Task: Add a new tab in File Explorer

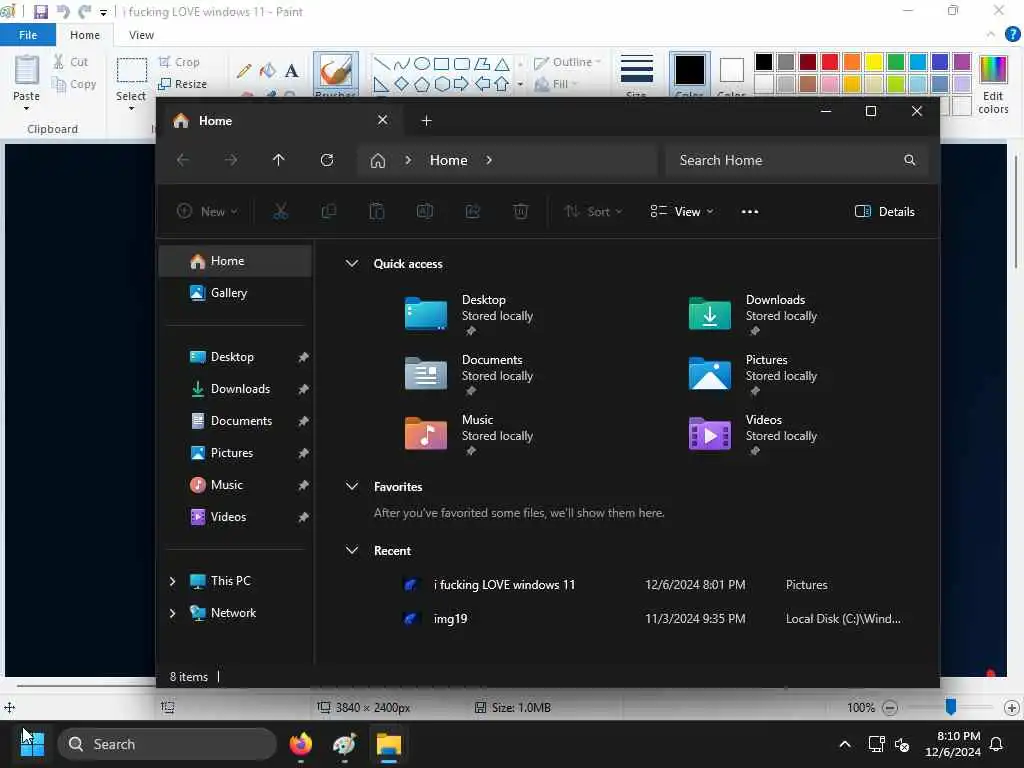Action: pos(426,120)
